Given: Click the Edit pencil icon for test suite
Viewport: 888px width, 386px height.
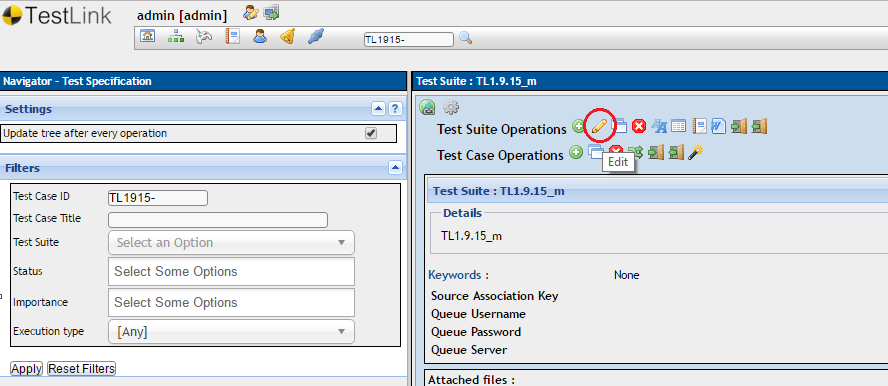Looking at the screenshot, I should (599, 127).
